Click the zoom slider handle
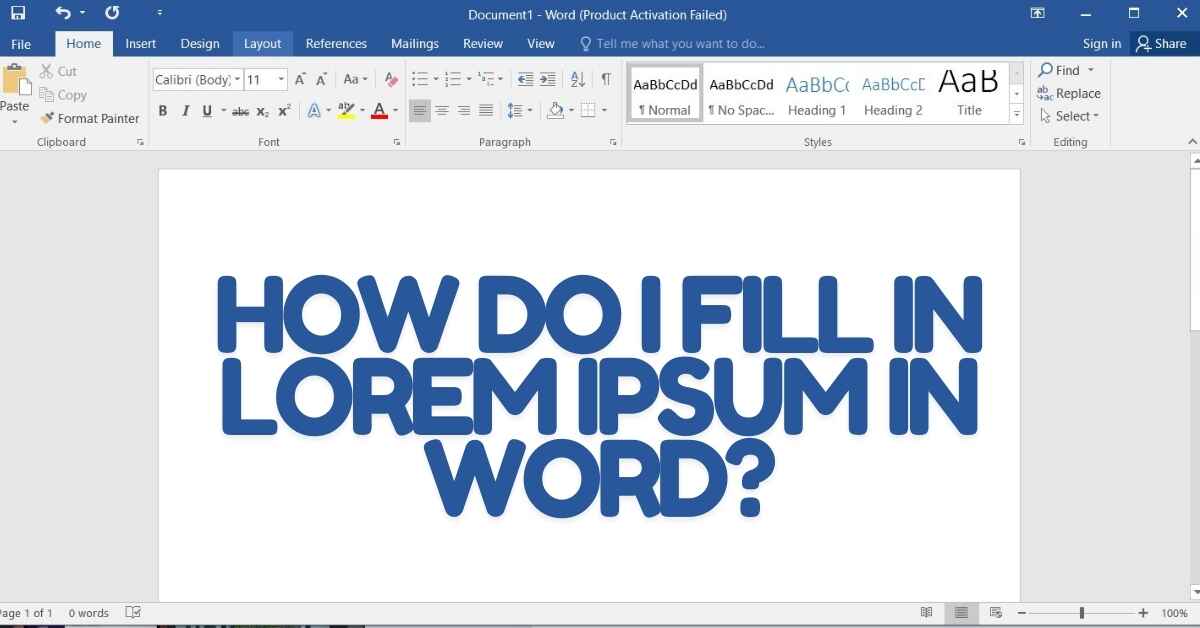 (x=1081, y=613)
